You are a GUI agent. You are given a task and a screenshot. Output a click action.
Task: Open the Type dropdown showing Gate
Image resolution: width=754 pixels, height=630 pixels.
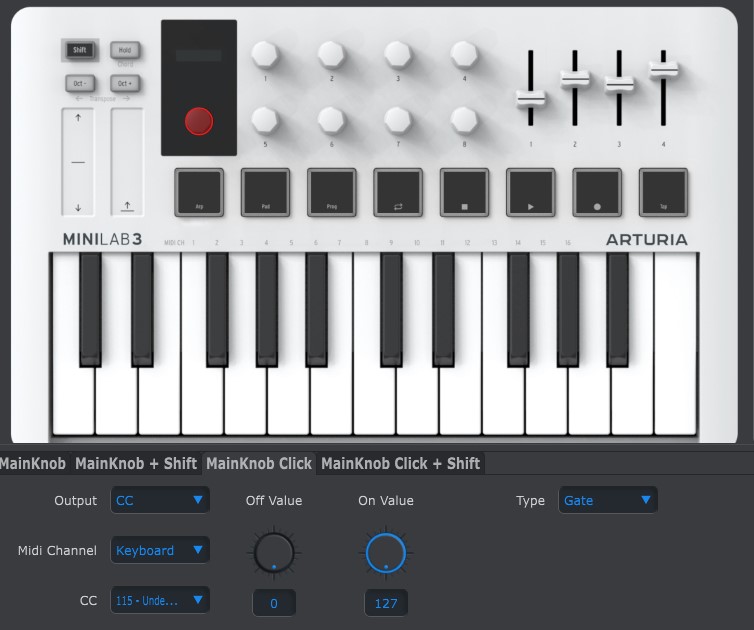coord(608,500)
